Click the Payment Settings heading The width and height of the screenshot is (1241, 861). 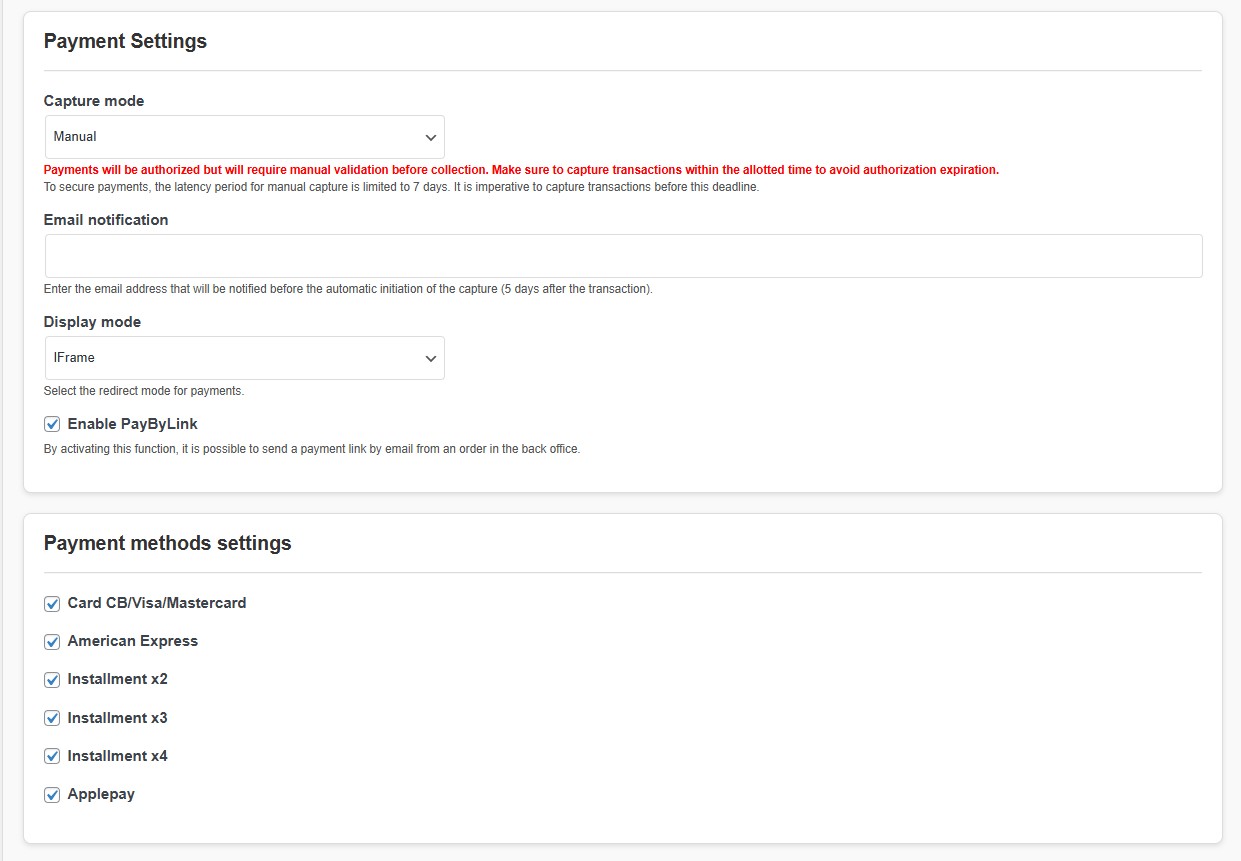coord(124,41)
